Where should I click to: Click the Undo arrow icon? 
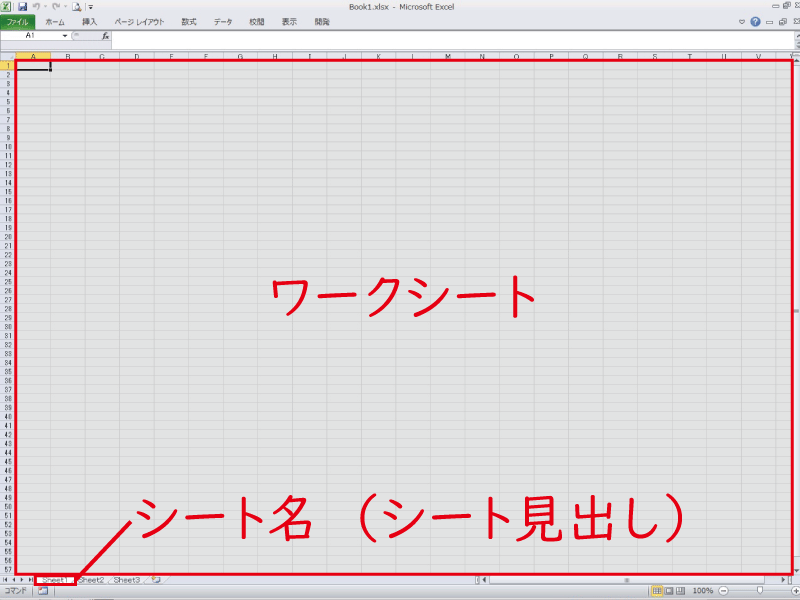(37, 6)
